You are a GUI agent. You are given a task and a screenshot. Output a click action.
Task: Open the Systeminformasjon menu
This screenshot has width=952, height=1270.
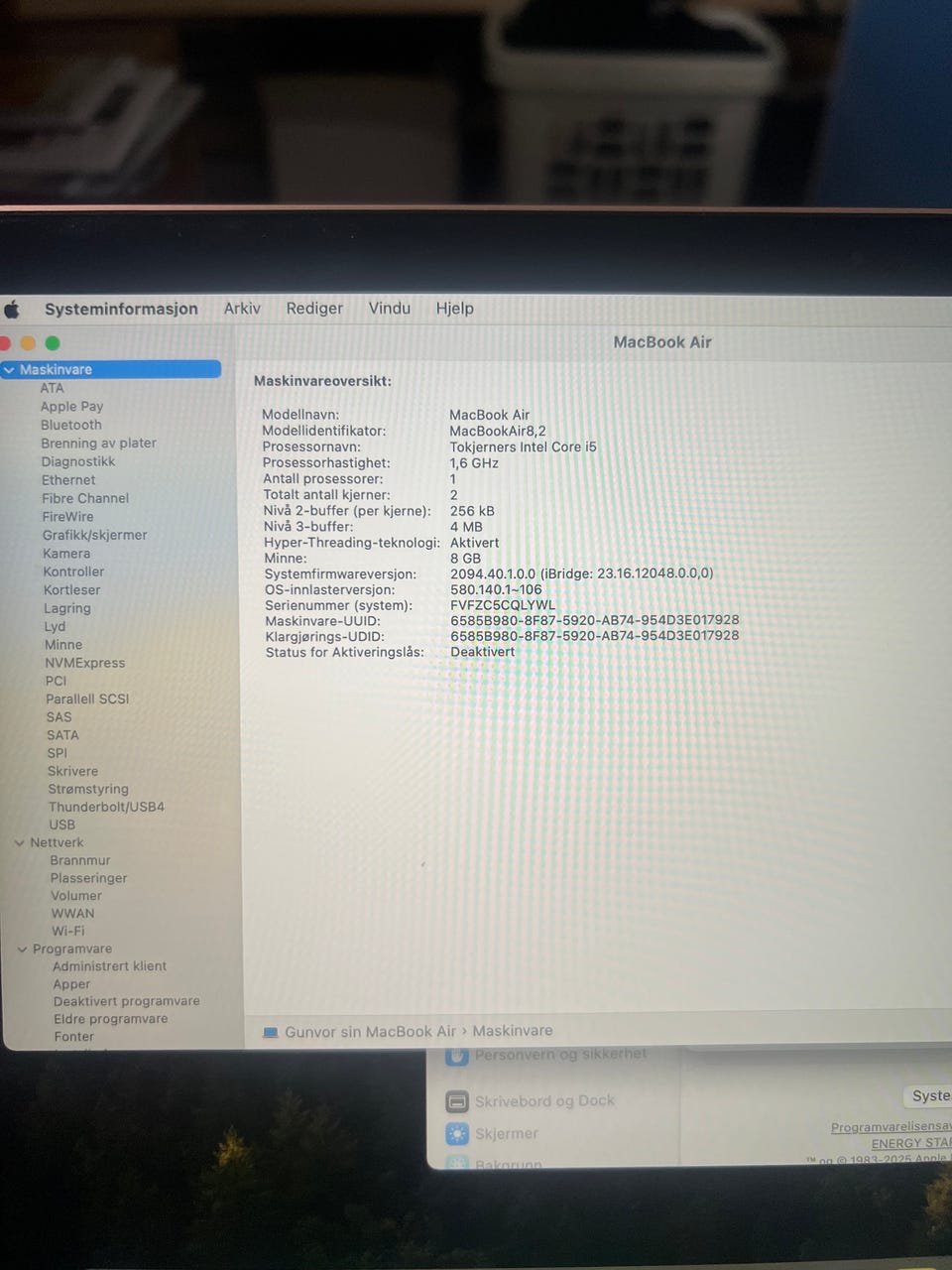[x=121, y=309]
